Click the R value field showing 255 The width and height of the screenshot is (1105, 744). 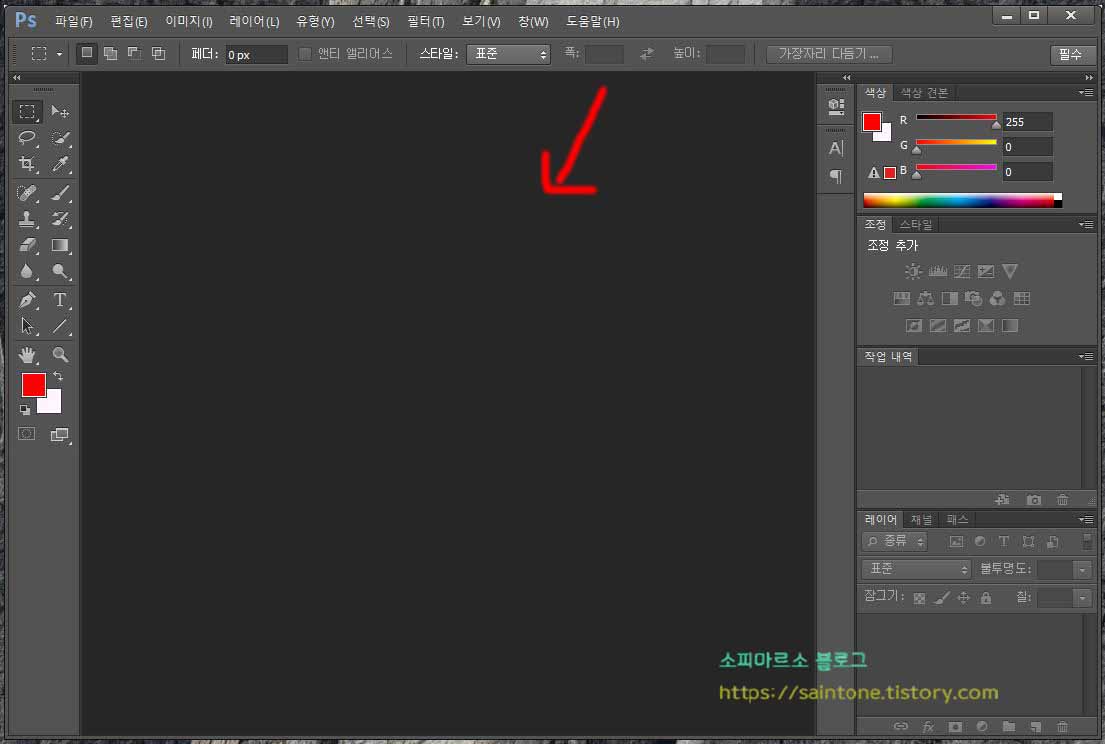click(1027, 122)
